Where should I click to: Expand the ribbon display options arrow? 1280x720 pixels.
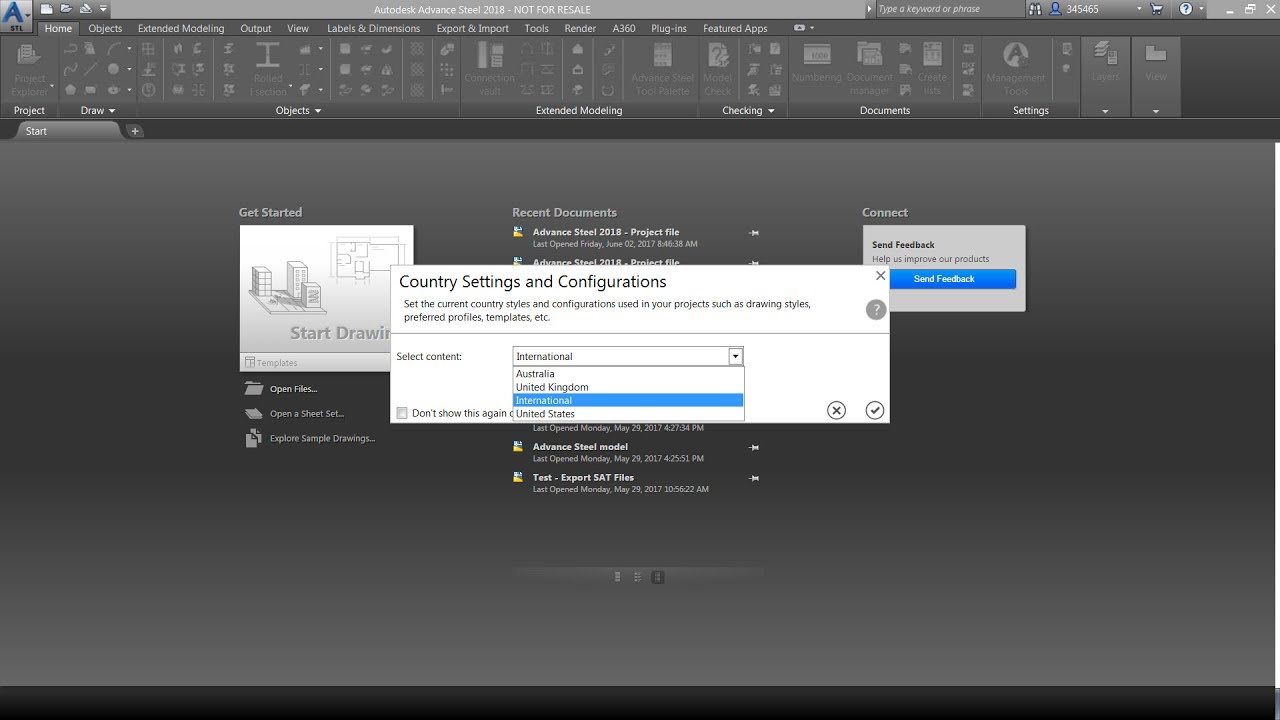[812, 28]
